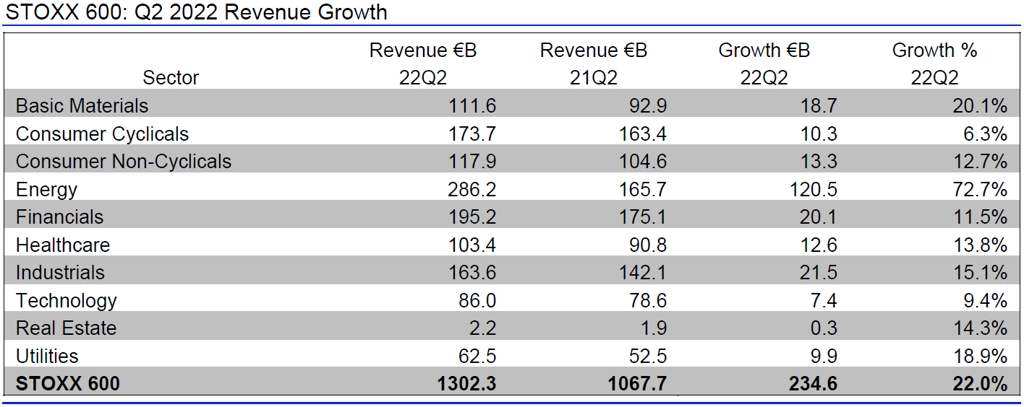The height and width of the screenshot is (407, 1024).
Task: Click the 'Basic Materials' sector row label
Action: pyautogui.click(x=82, y=105)
